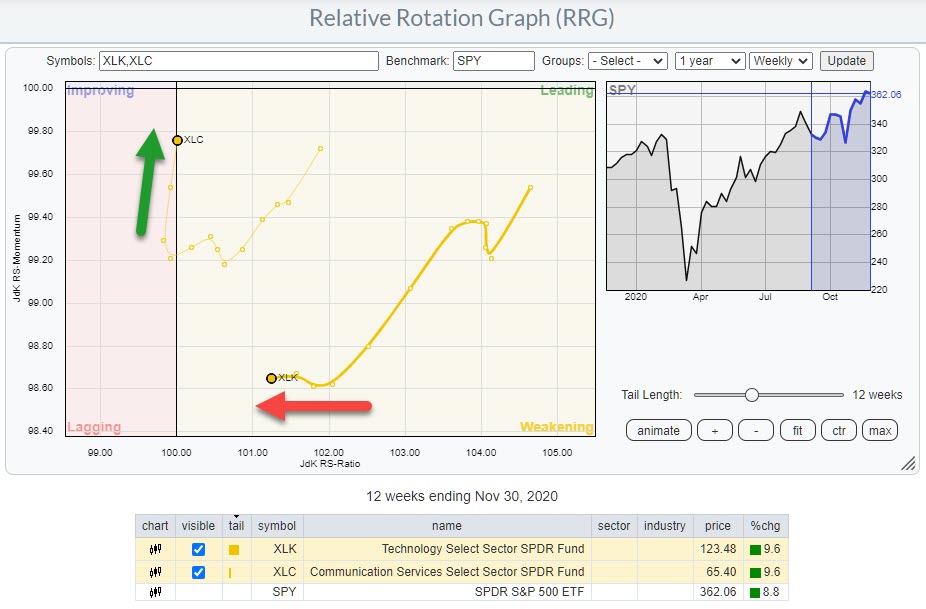Viewport: 926px width, 609px height.
Task: Uncheck the visible checkbox for XLK
Action: (x=196, y=550)
